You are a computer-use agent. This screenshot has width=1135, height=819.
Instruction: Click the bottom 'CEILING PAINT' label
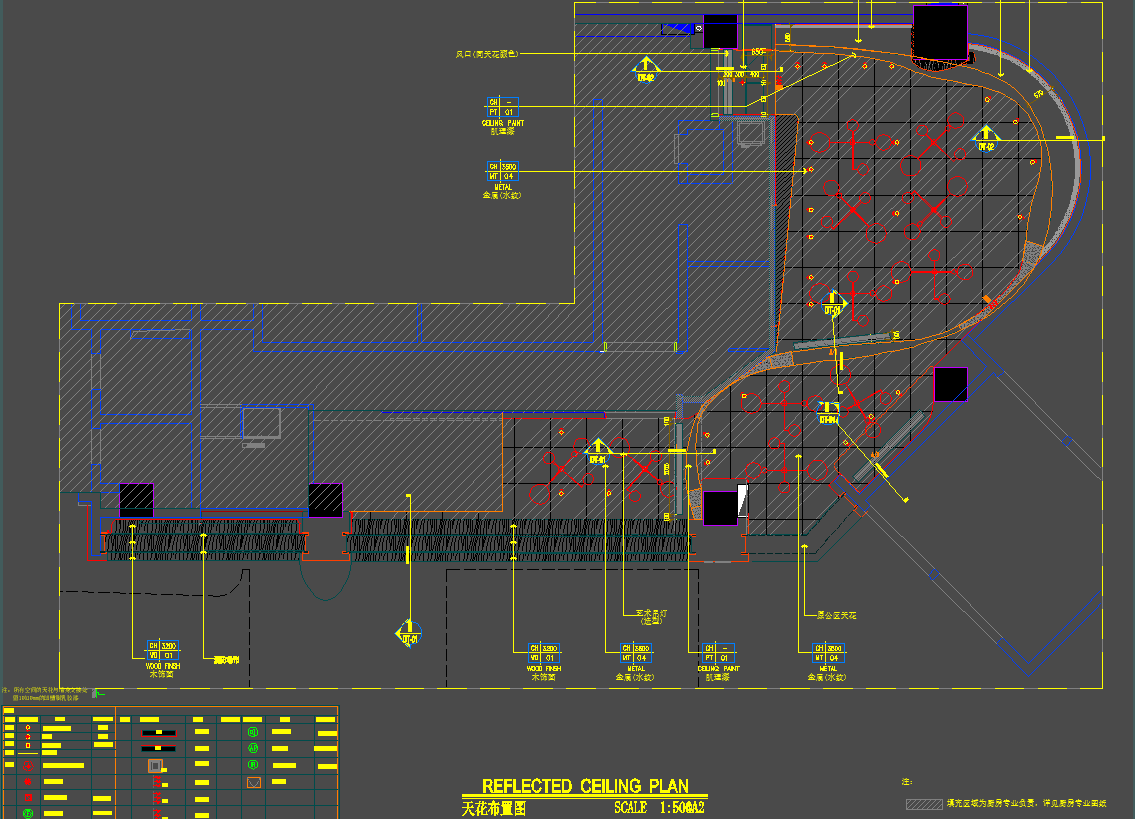click(x=718, y=668)
